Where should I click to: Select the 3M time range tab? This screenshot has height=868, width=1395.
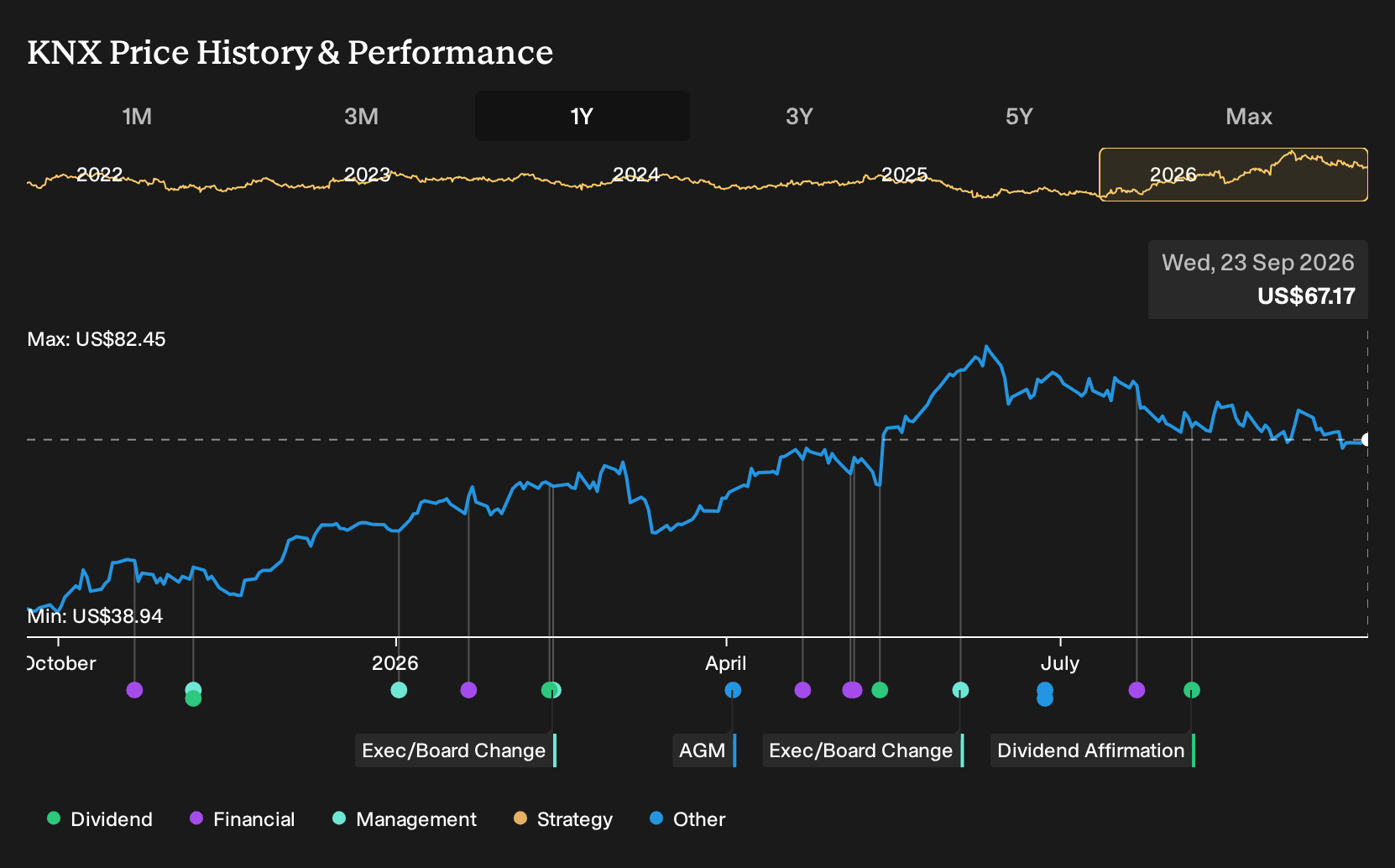click(361, 116)
